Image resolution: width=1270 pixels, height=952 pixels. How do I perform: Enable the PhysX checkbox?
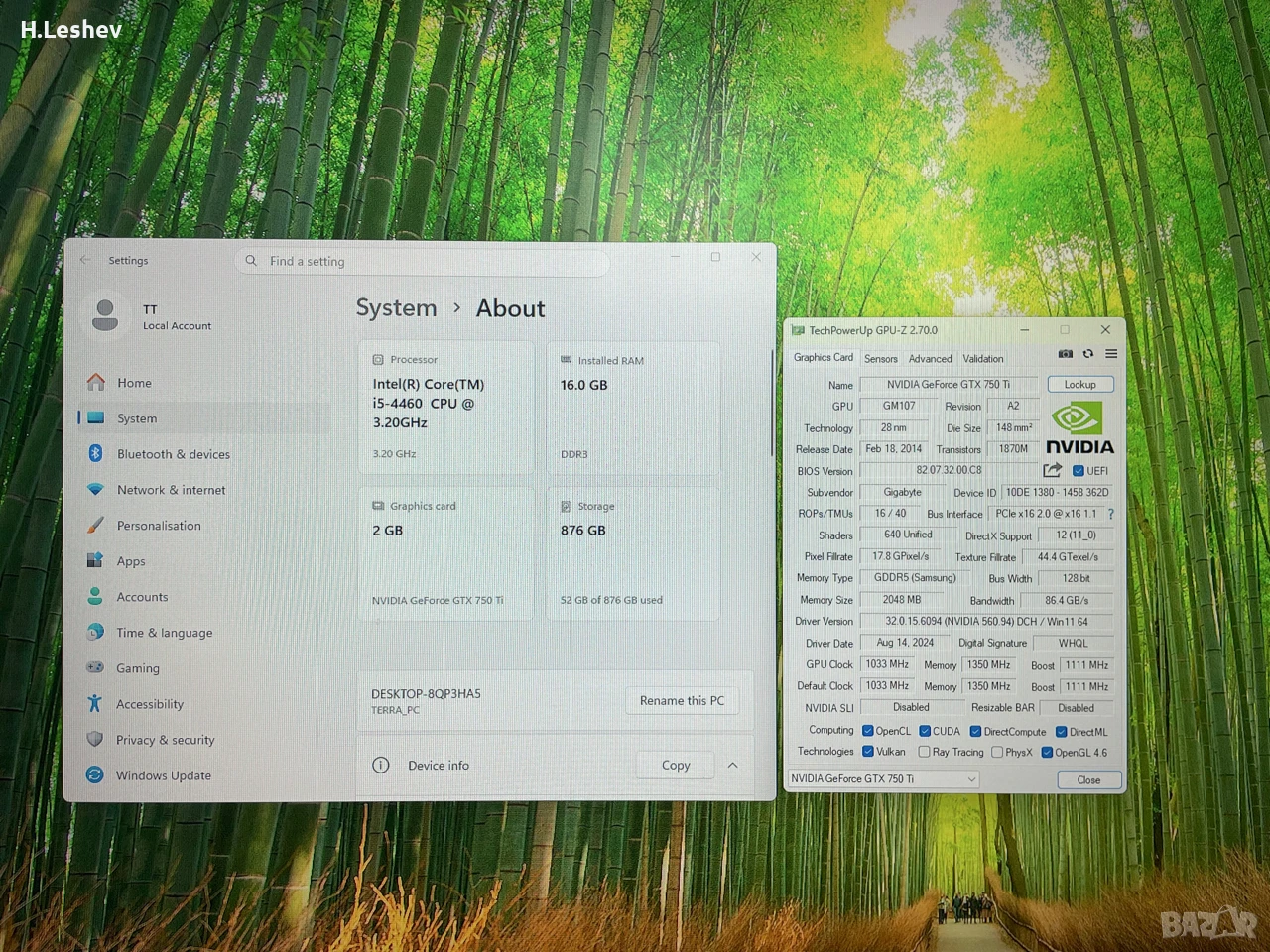pos(997,752)
